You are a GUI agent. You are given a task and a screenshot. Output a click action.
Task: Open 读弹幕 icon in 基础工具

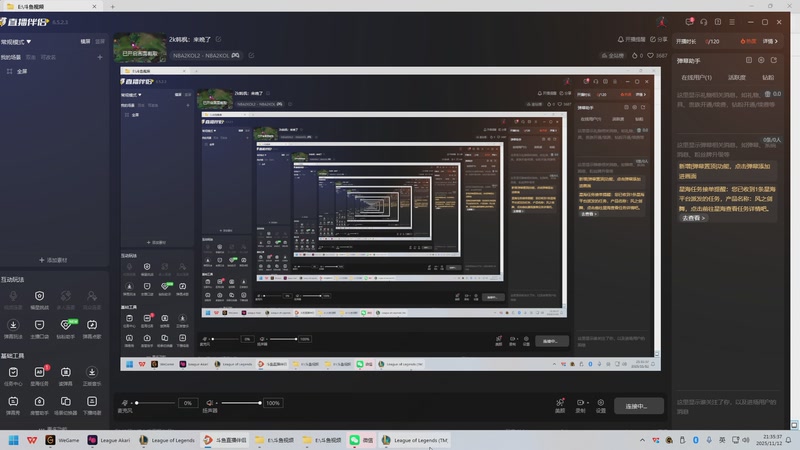click(x=66, y=376)
